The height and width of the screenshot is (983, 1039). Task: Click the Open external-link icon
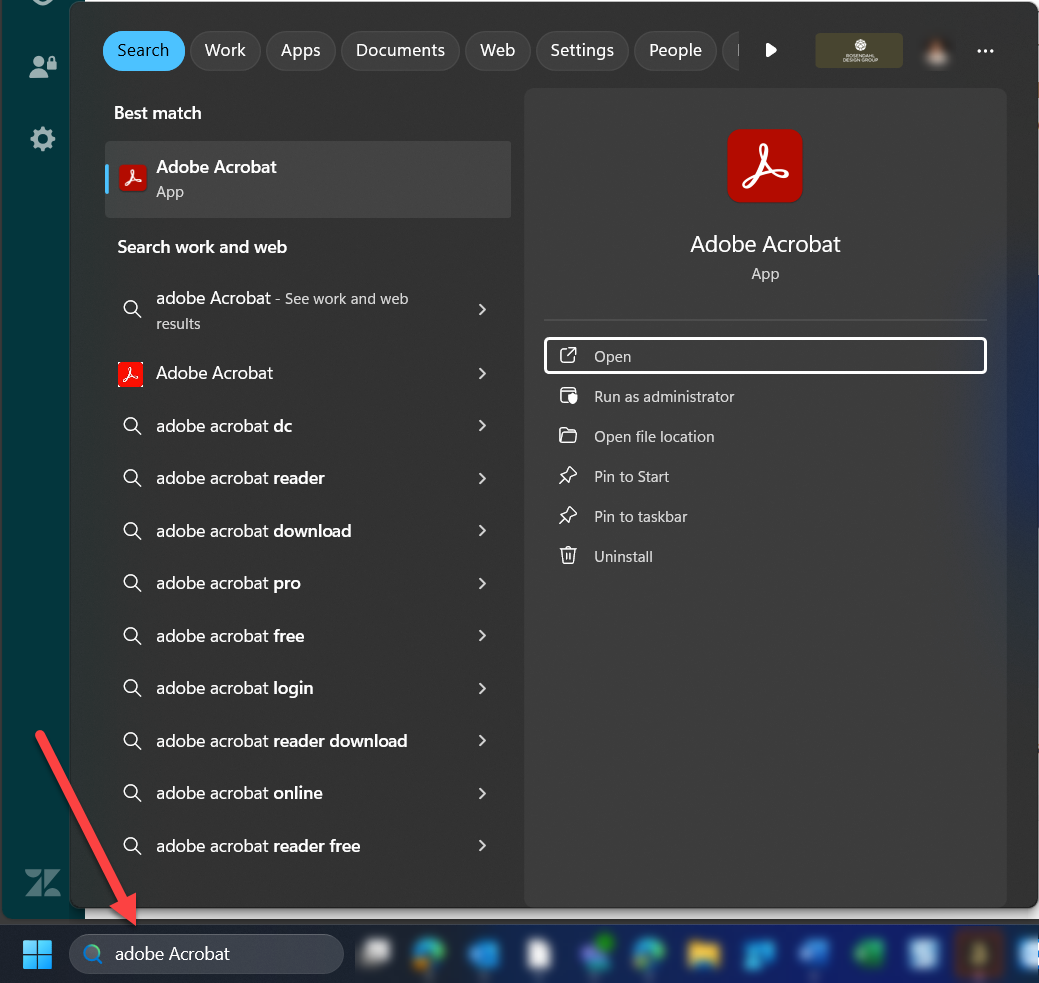pos(568,355)
